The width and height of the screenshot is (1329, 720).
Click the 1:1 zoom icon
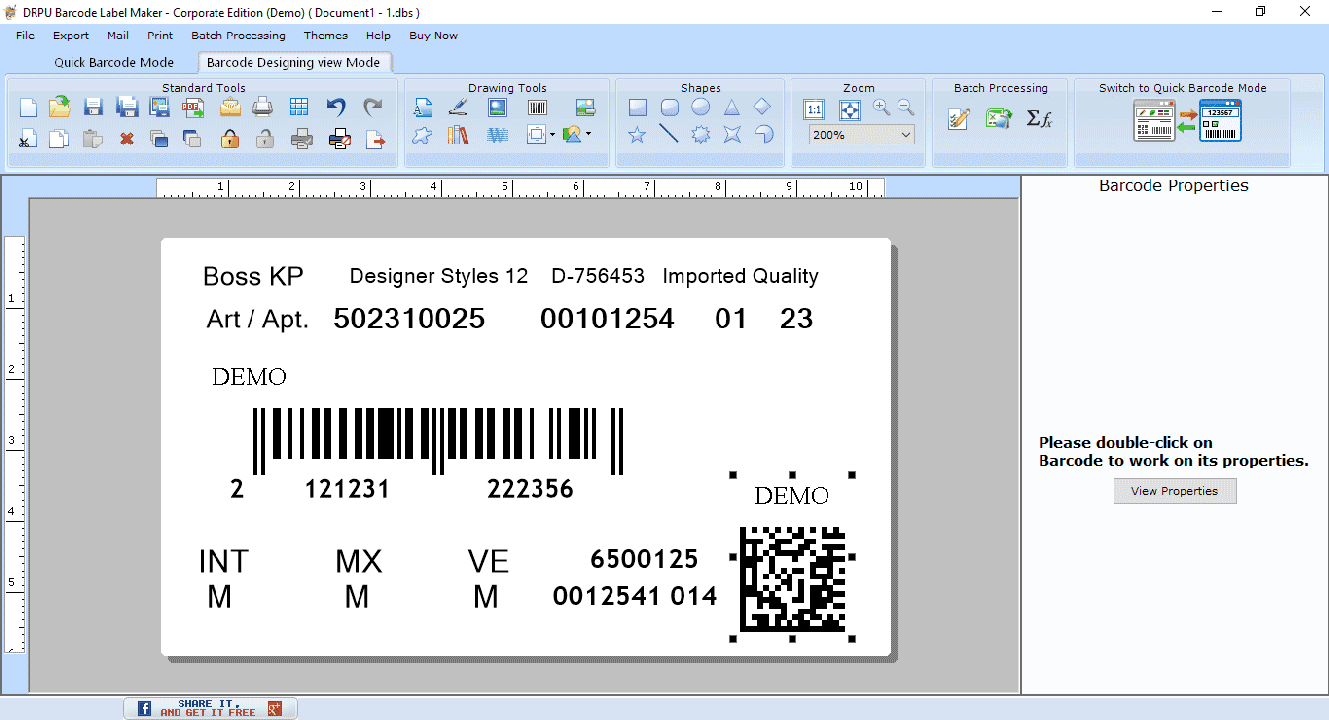coord(813,110)
